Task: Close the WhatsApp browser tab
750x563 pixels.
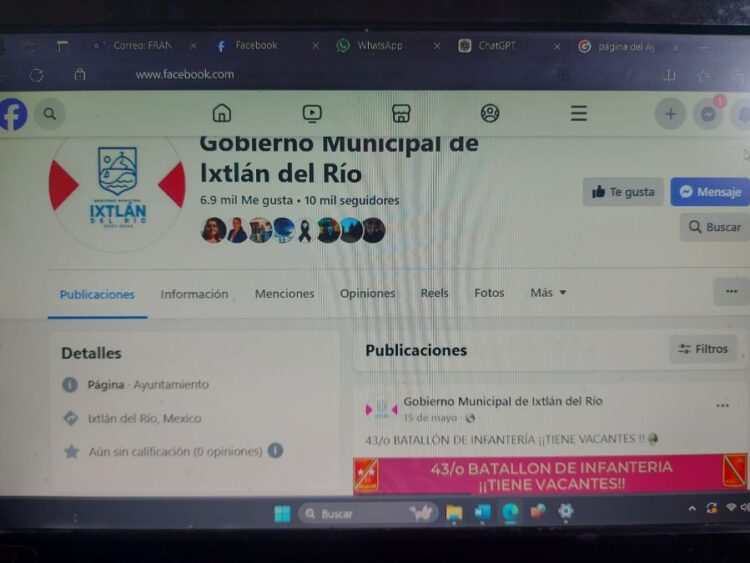Action: coord(437,47)
